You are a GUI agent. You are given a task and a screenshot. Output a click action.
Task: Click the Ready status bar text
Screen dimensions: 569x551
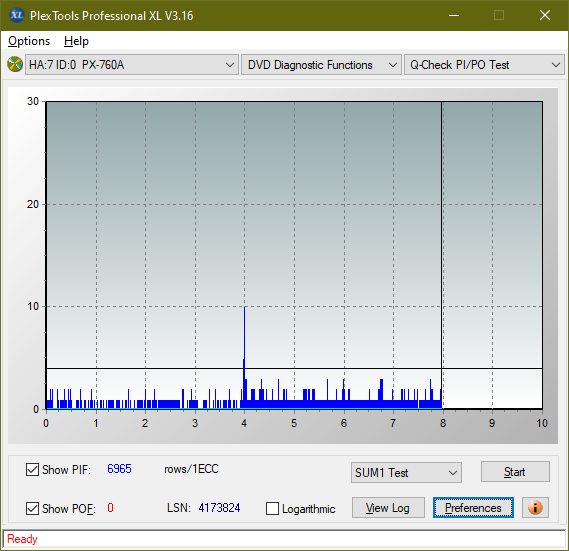point(22,539)
